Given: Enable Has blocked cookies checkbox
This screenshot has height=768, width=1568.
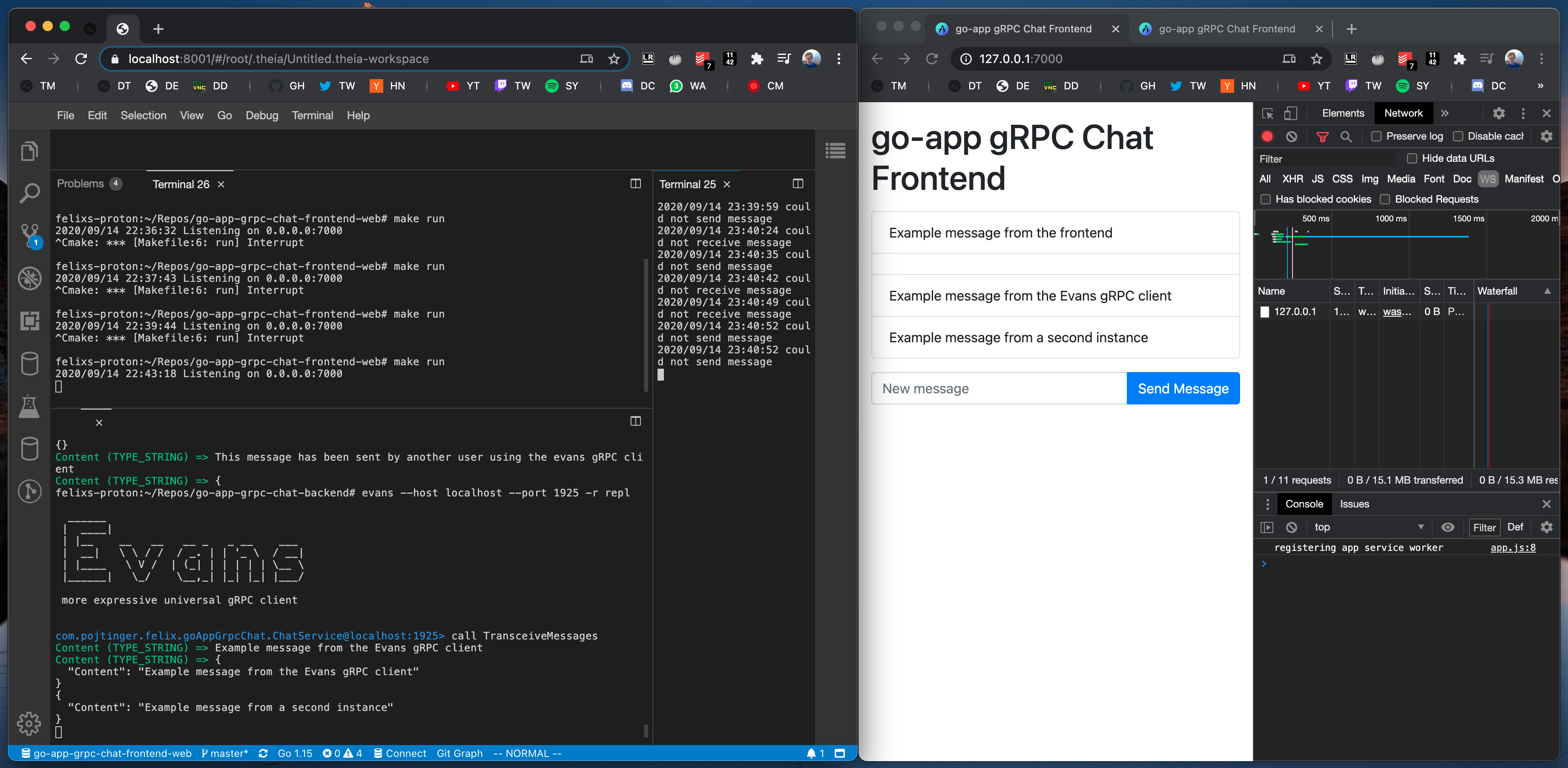Looking at the screenshot, I should tap(1266, 199).
